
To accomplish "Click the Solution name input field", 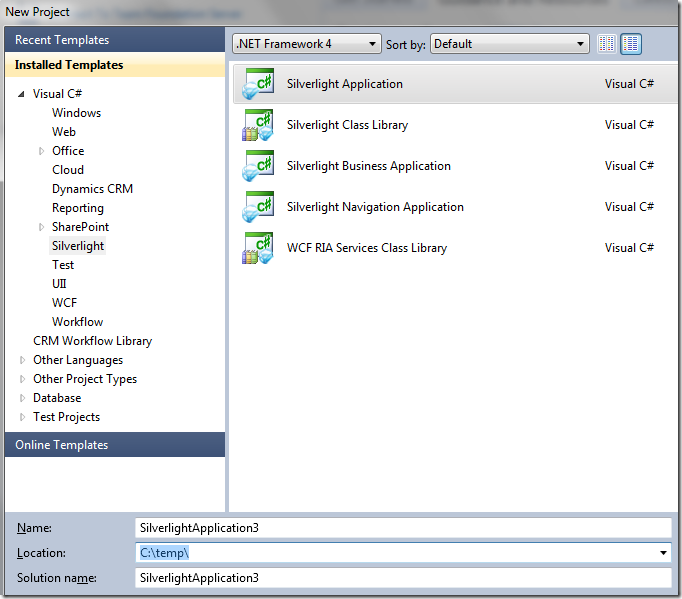I will coord(403,578).
